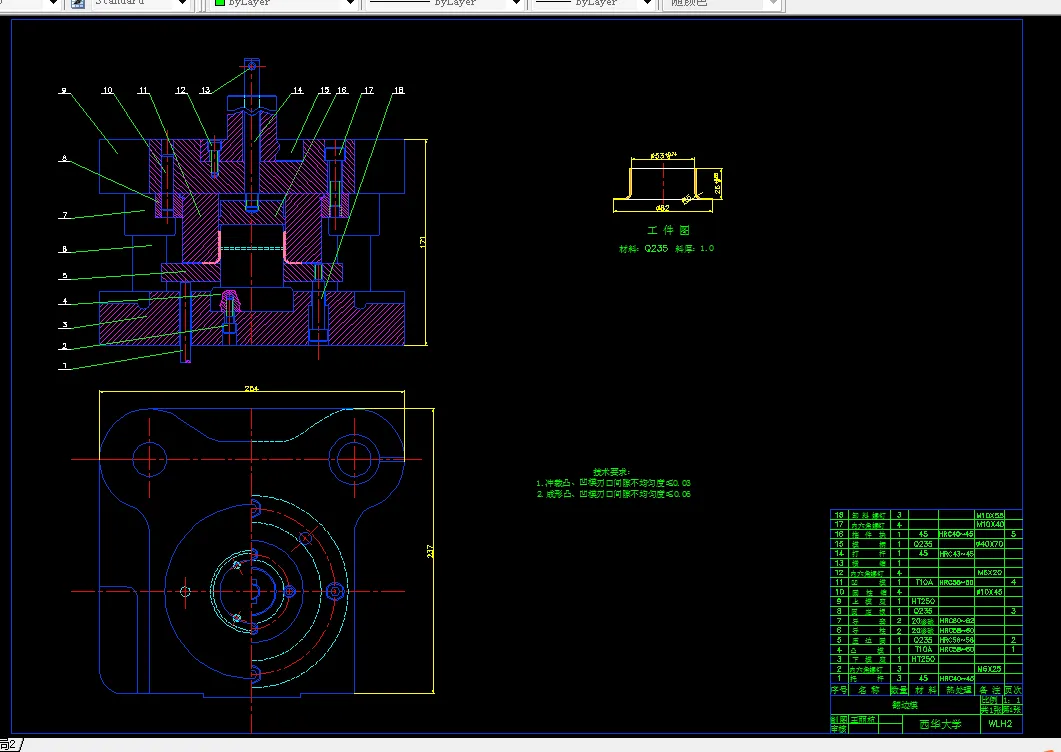
Task: Select T10A material in row 11
Action: (923, 582)
